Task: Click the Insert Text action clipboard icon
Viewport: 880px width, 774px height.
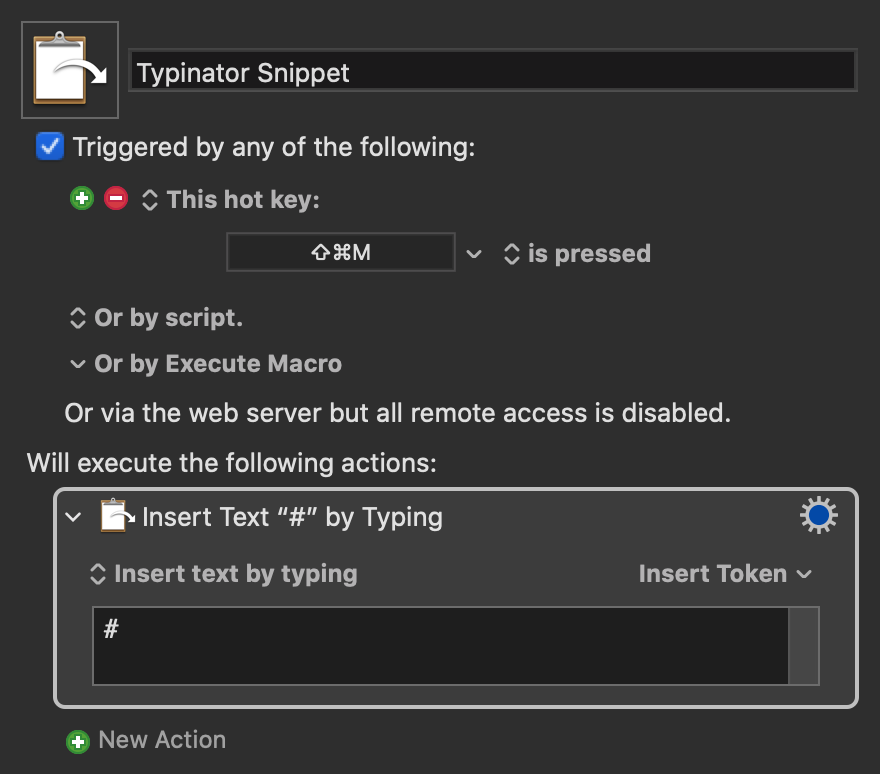Action: pyautogui.click(x=117, y=515)
